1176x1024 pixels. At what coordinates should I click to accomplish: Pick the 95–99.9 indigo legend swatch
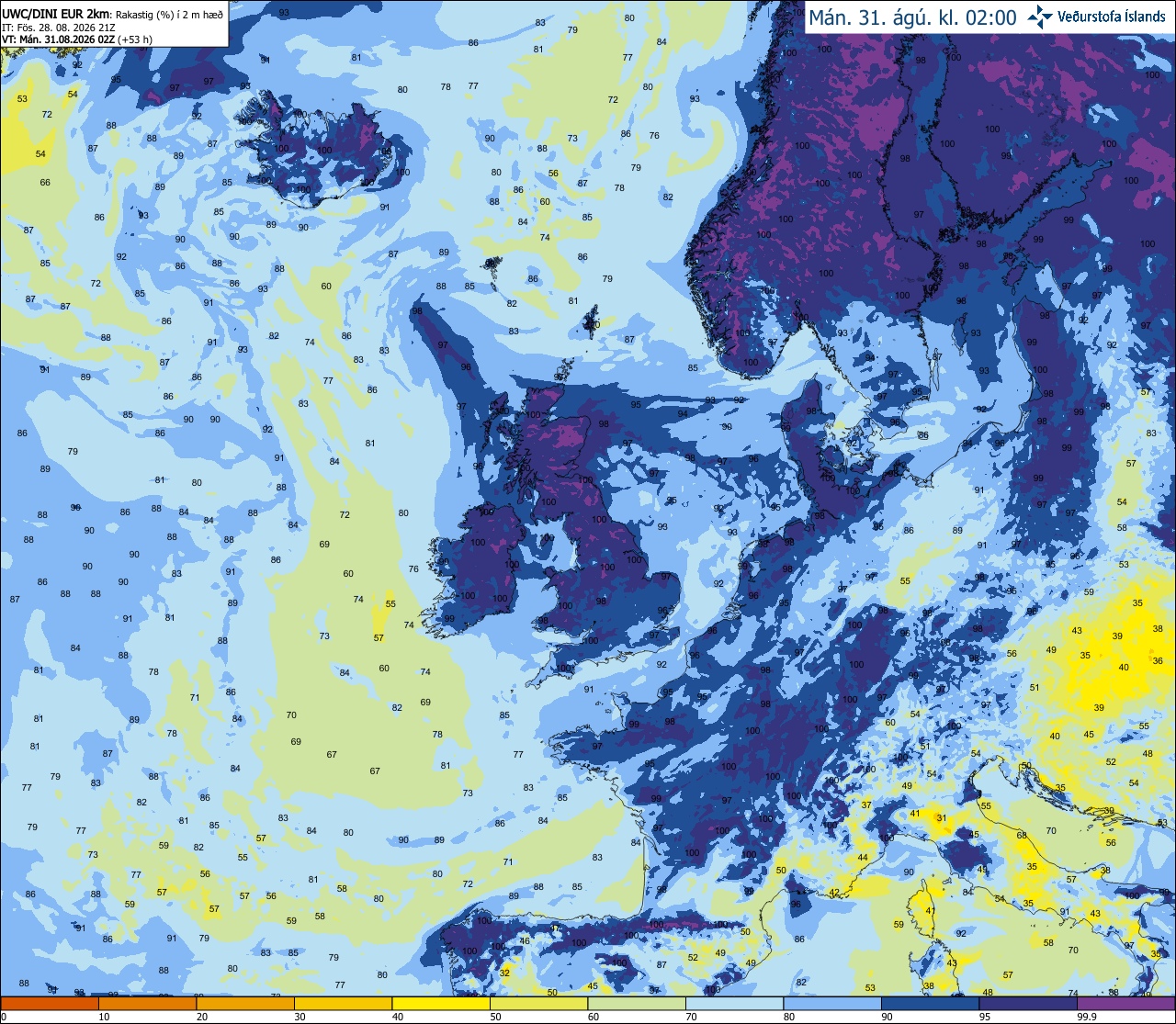(1028, 1003)
